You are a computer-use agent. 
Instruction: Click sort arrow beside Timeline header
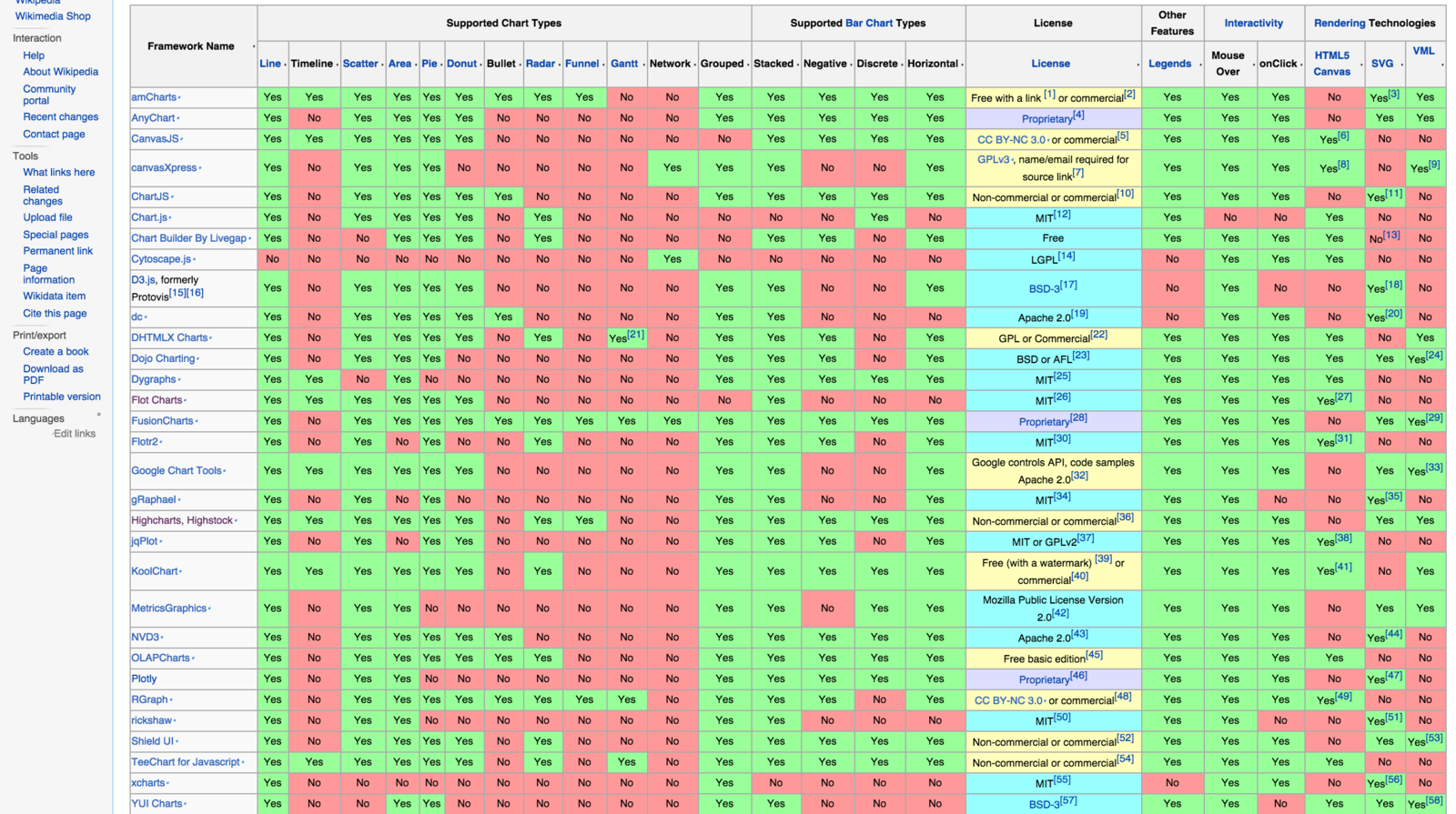coord(338,65)
